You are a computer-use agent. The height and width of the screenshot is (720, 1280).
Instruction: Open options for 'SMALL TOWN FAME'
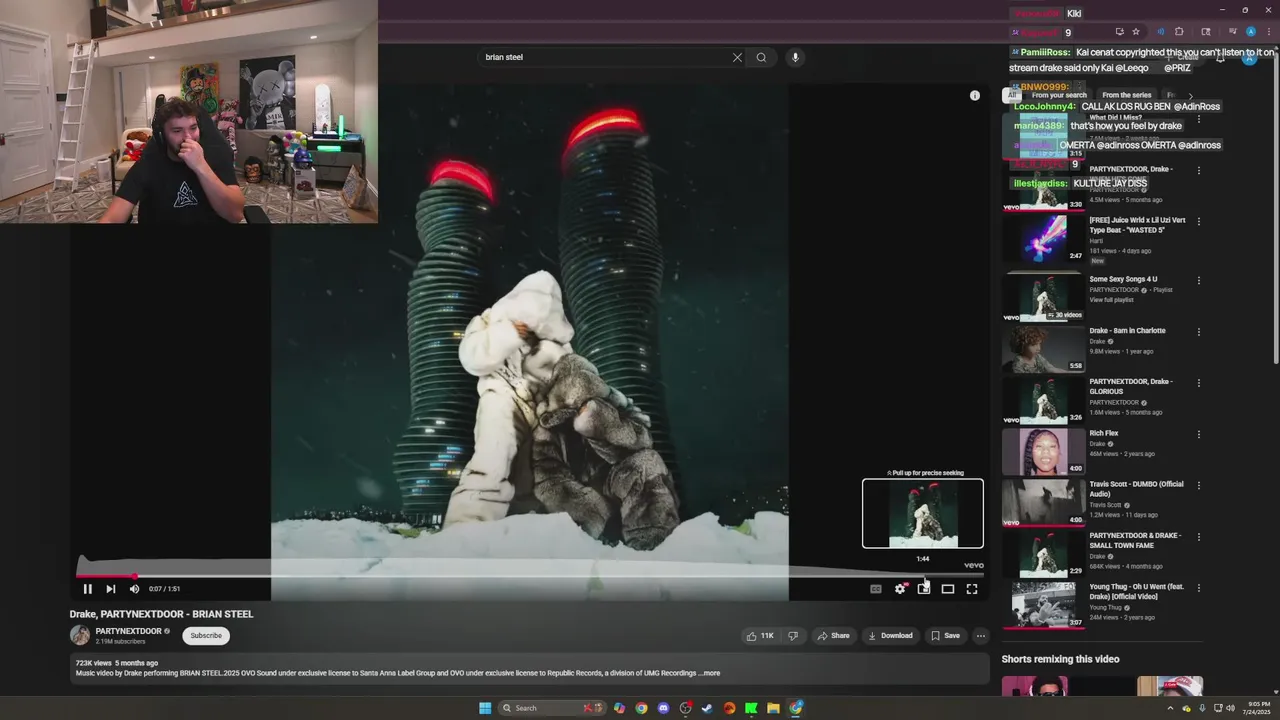(1199, 537)
